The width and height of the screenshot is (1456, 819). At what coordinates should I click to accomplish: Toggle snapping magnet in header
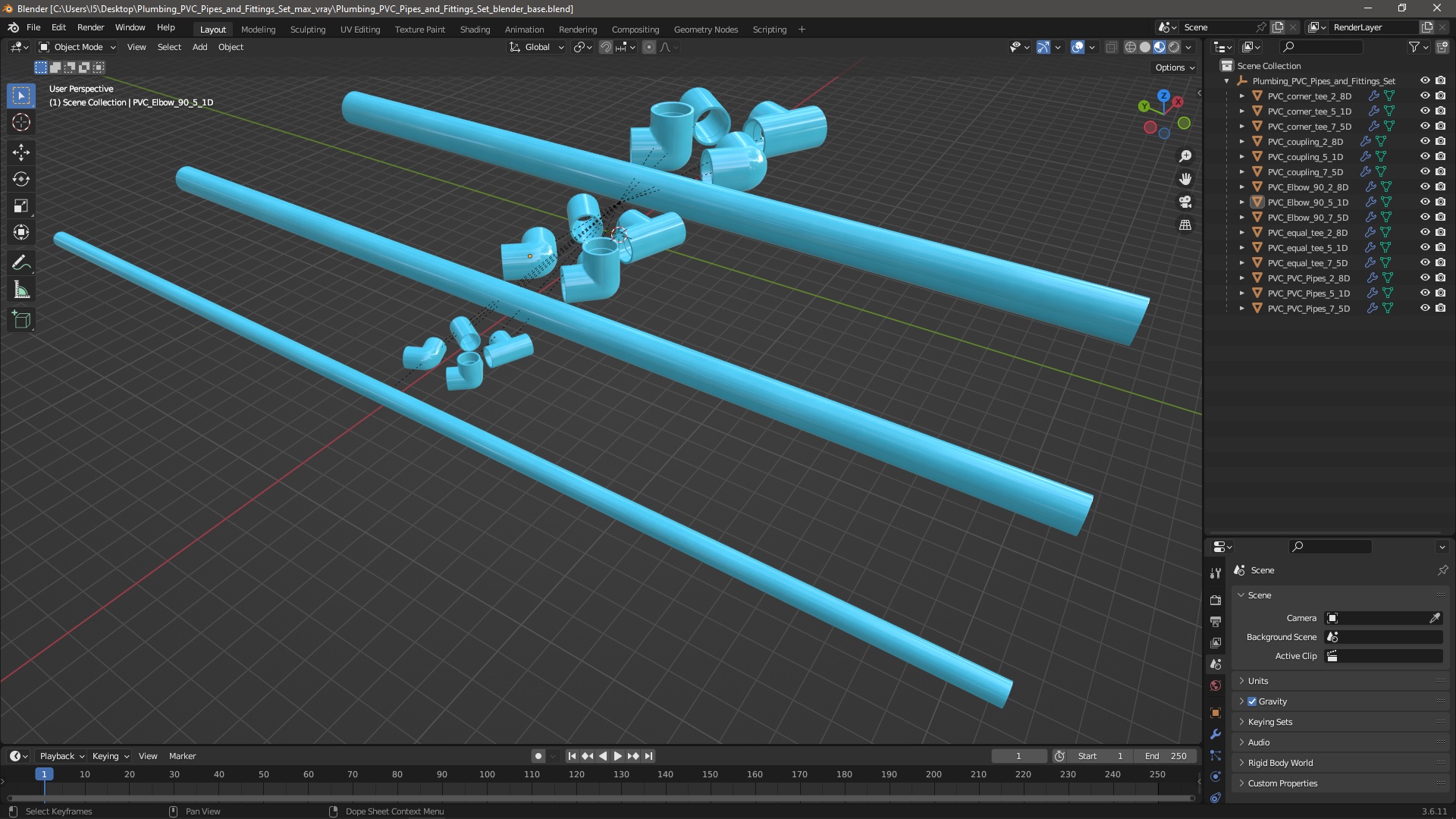coord(605,47)
